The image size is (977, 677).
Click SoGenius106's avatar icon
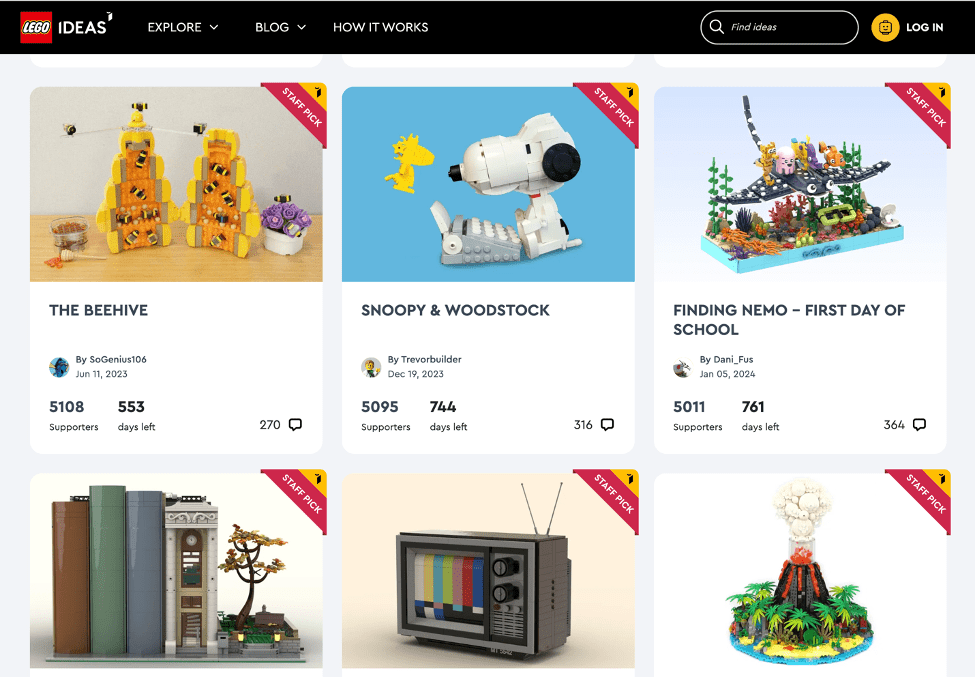coord(59,367)
